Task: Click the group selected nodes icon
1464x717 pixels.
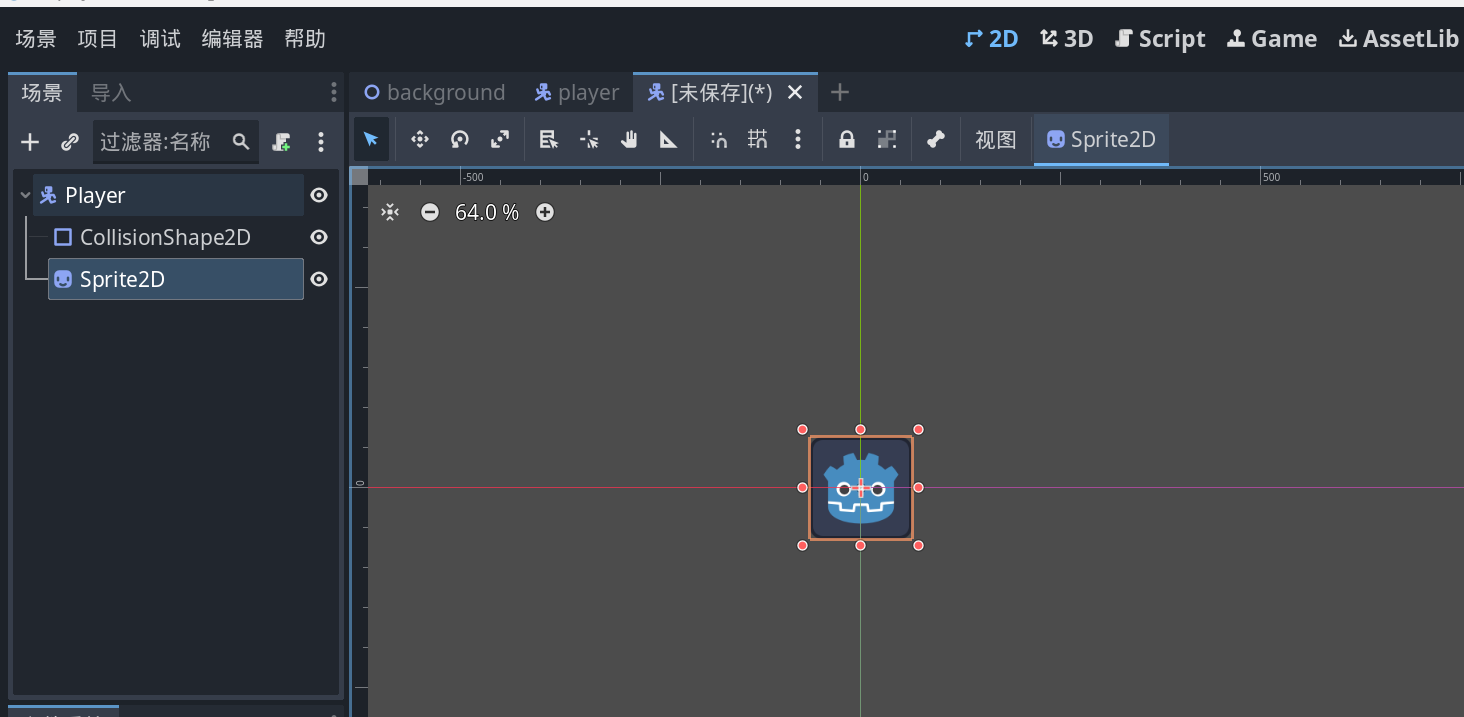Action: (886, 140)
